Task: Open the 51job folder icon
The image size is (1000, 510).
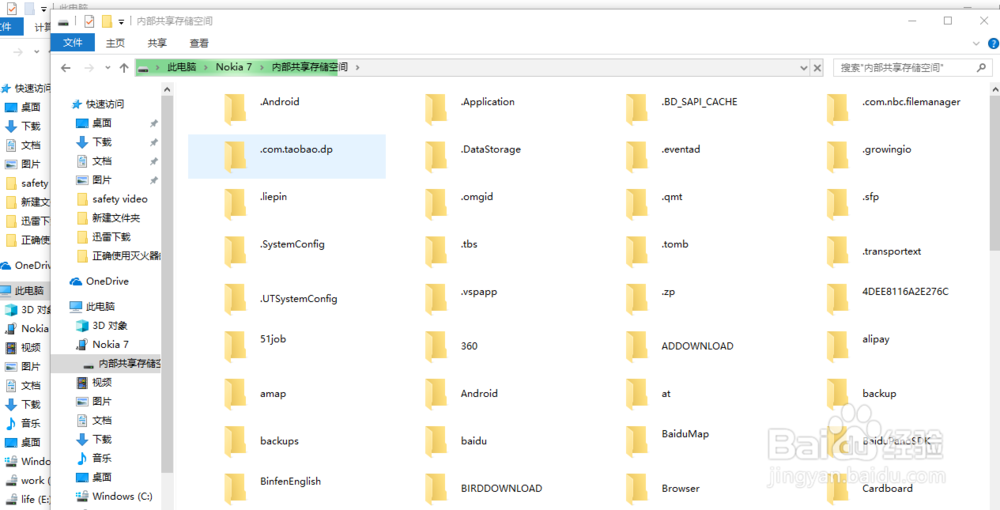Action: [235, 346]
